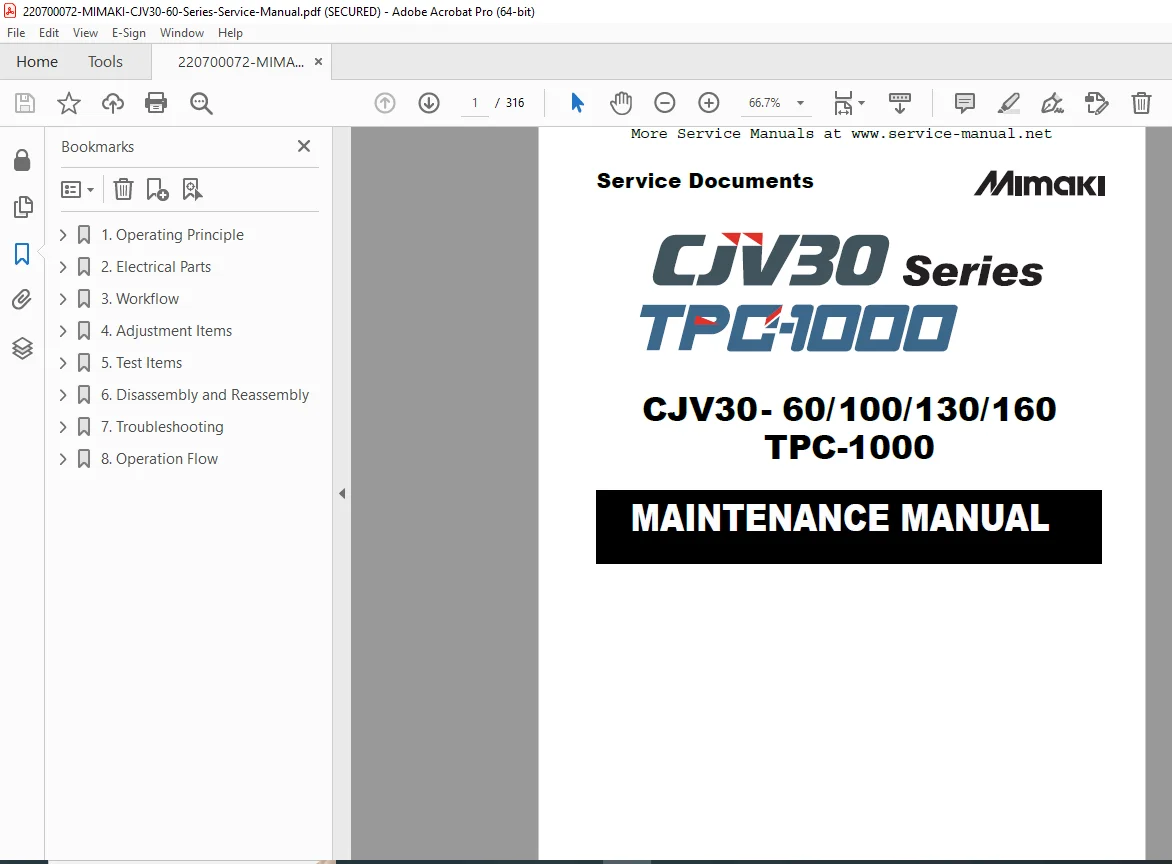1172x864 pixels.
Task: Open the Sign document tool
Action: tap(1052, 103)
